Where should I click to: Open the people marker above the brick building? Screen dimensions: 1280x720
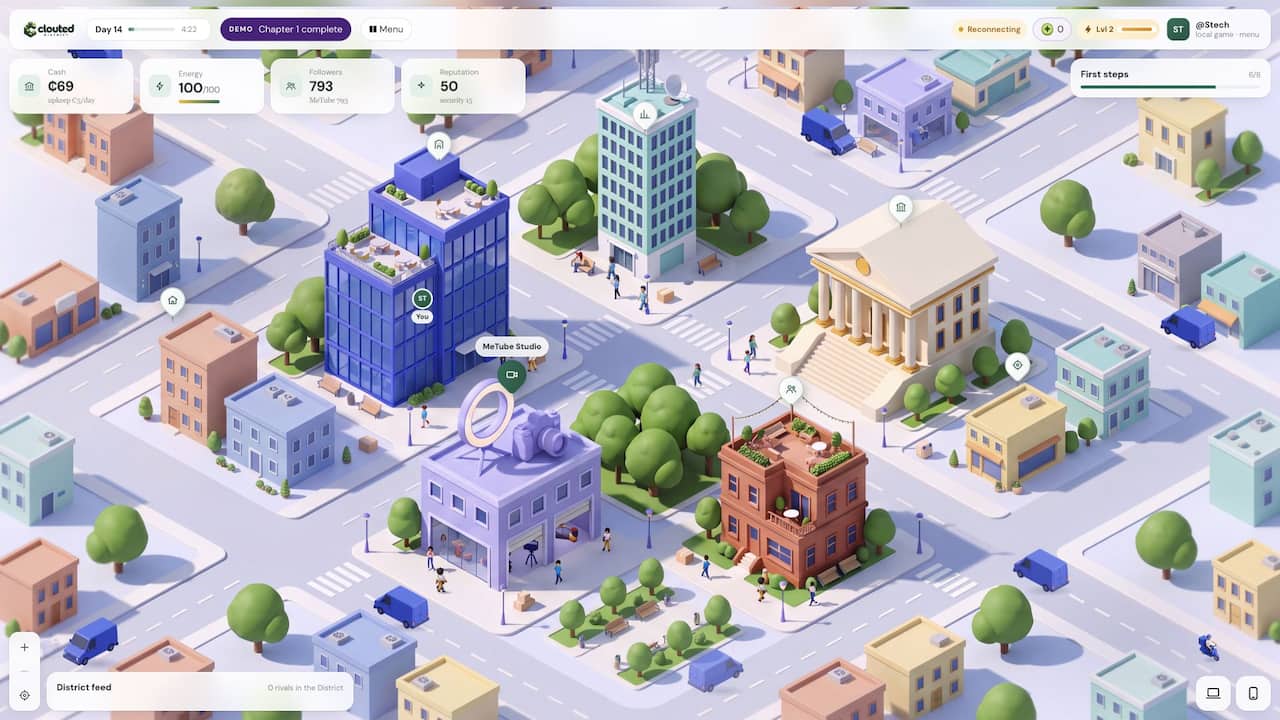(791, 389)
